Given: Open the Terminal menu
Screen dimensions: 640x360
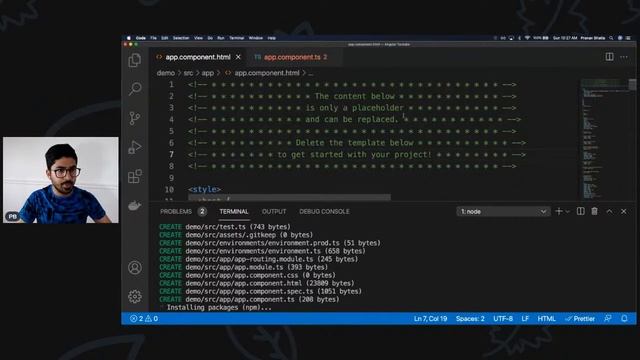Looking at the screenshot, I should pyautogui.click(x=236, y=38).
